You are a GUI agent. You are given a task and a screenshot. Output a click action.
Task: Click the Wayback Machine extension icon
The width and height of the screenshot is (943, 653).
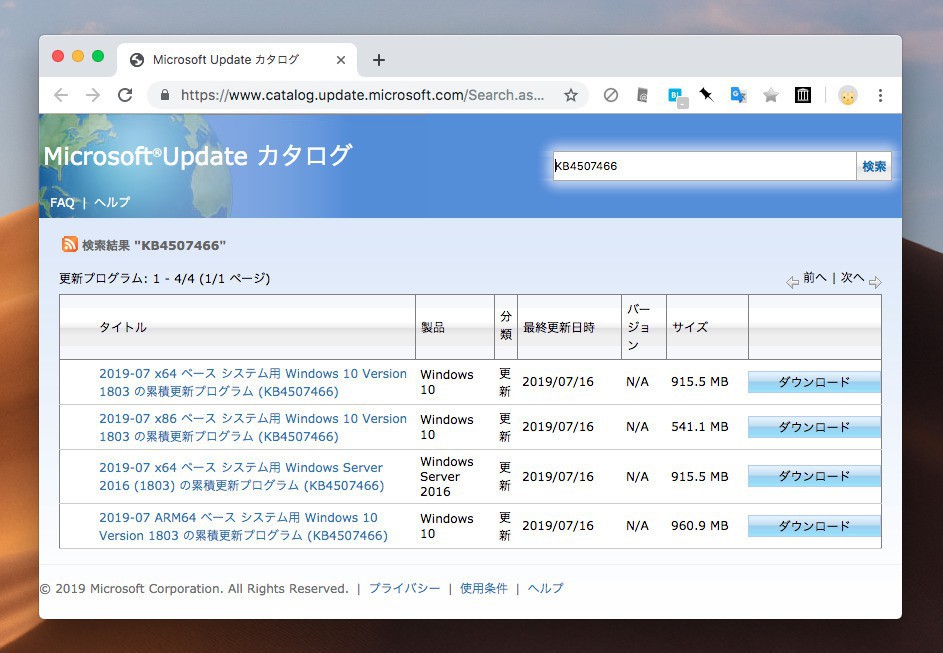pyautogui.click(x=803, y=95)
